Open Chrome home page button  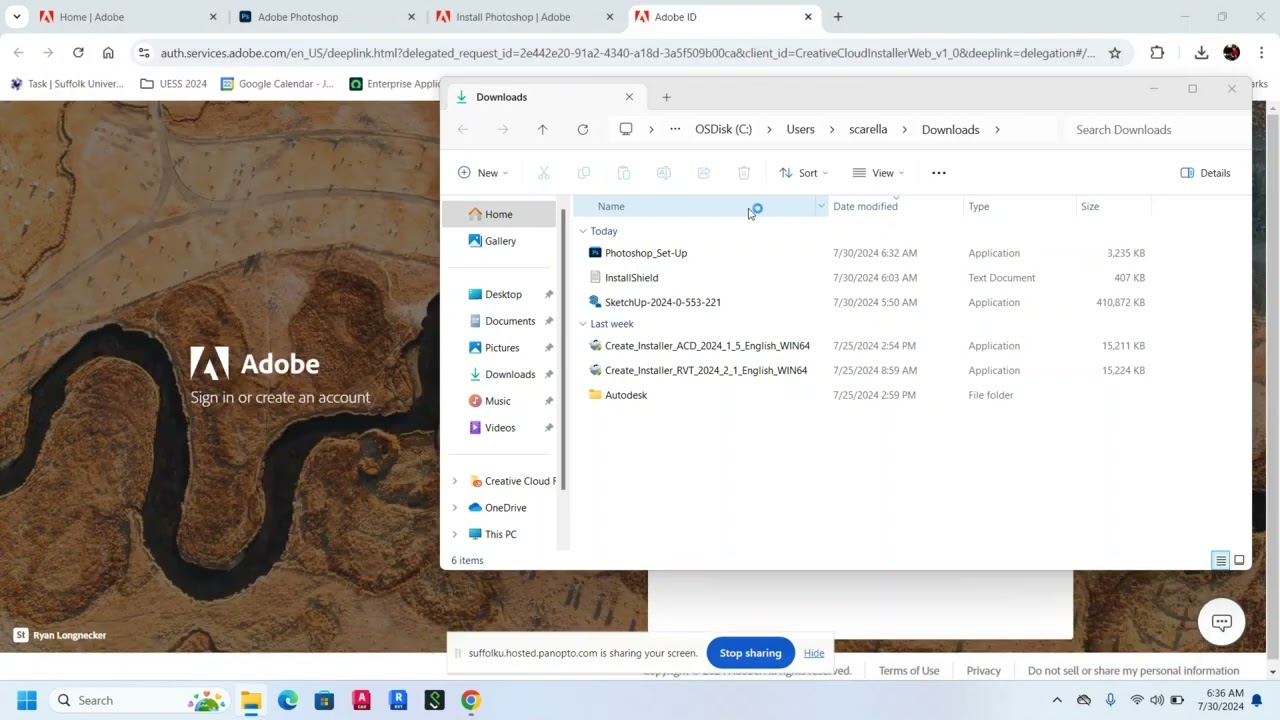tap(108, 53)
